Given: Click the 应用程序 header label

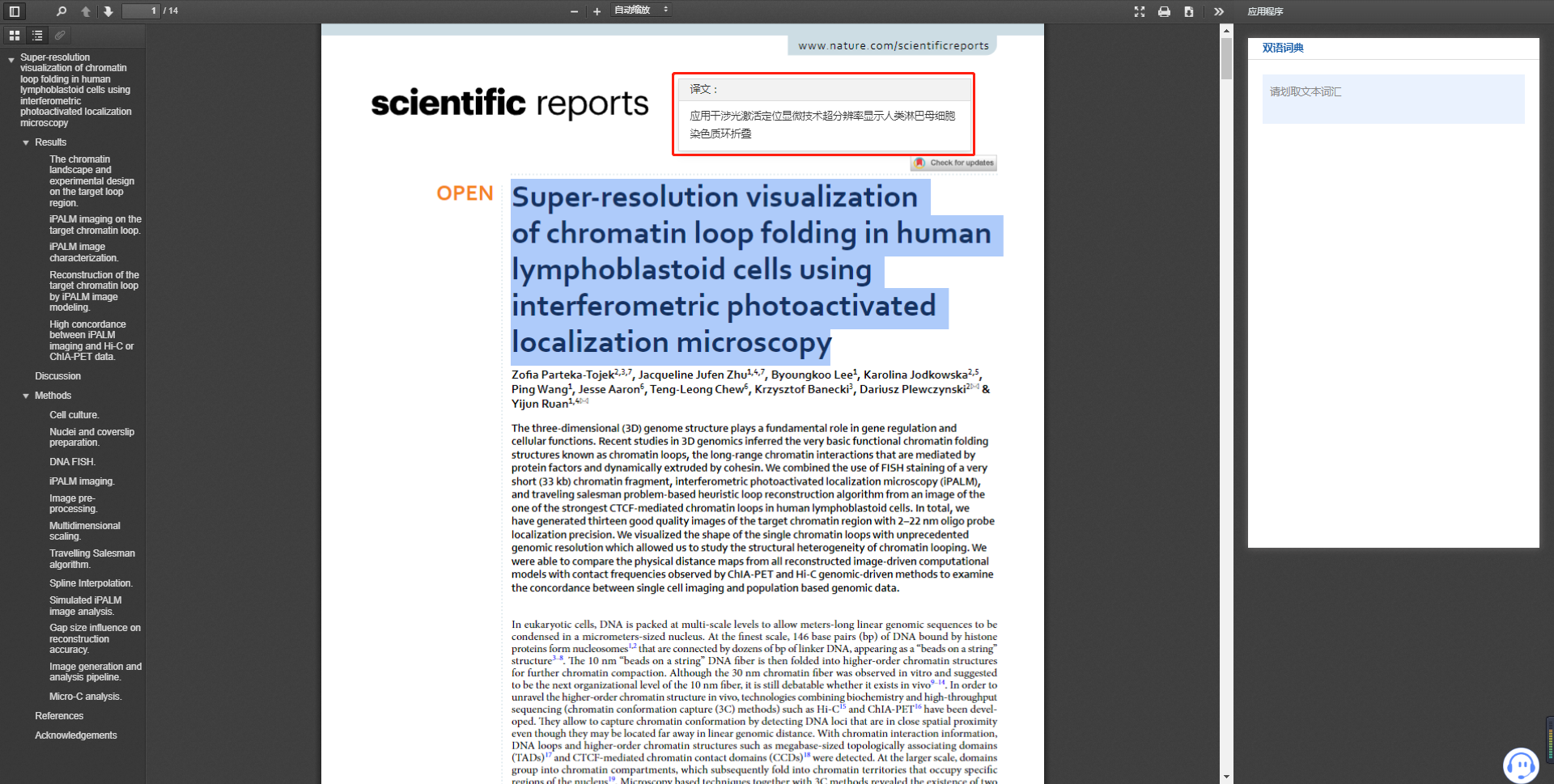Looking at the screenshot, I should 1265,11.
